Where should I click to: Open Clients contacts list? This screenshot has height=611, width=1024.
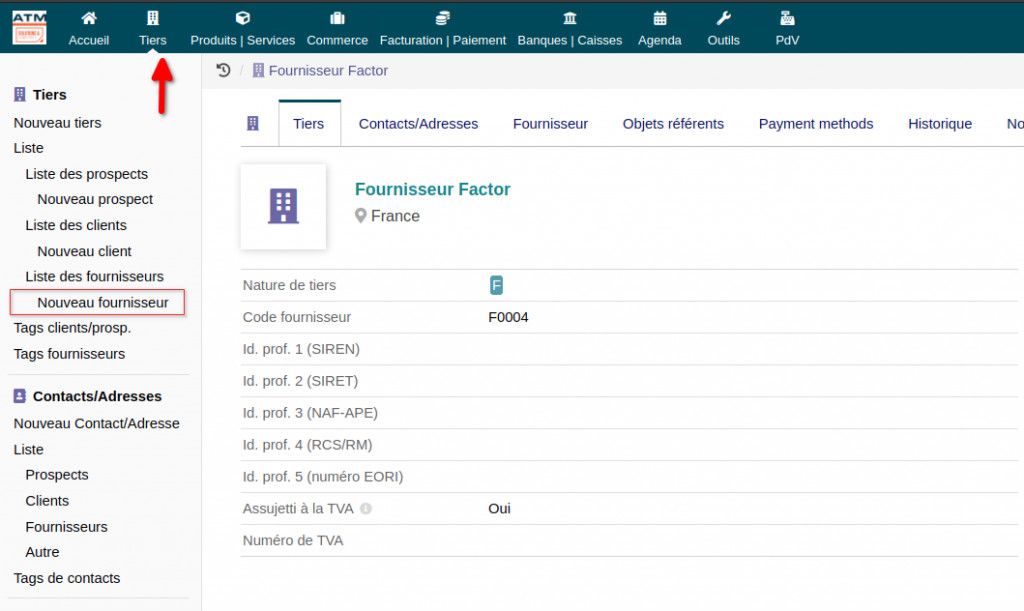(x=47, y=501)
